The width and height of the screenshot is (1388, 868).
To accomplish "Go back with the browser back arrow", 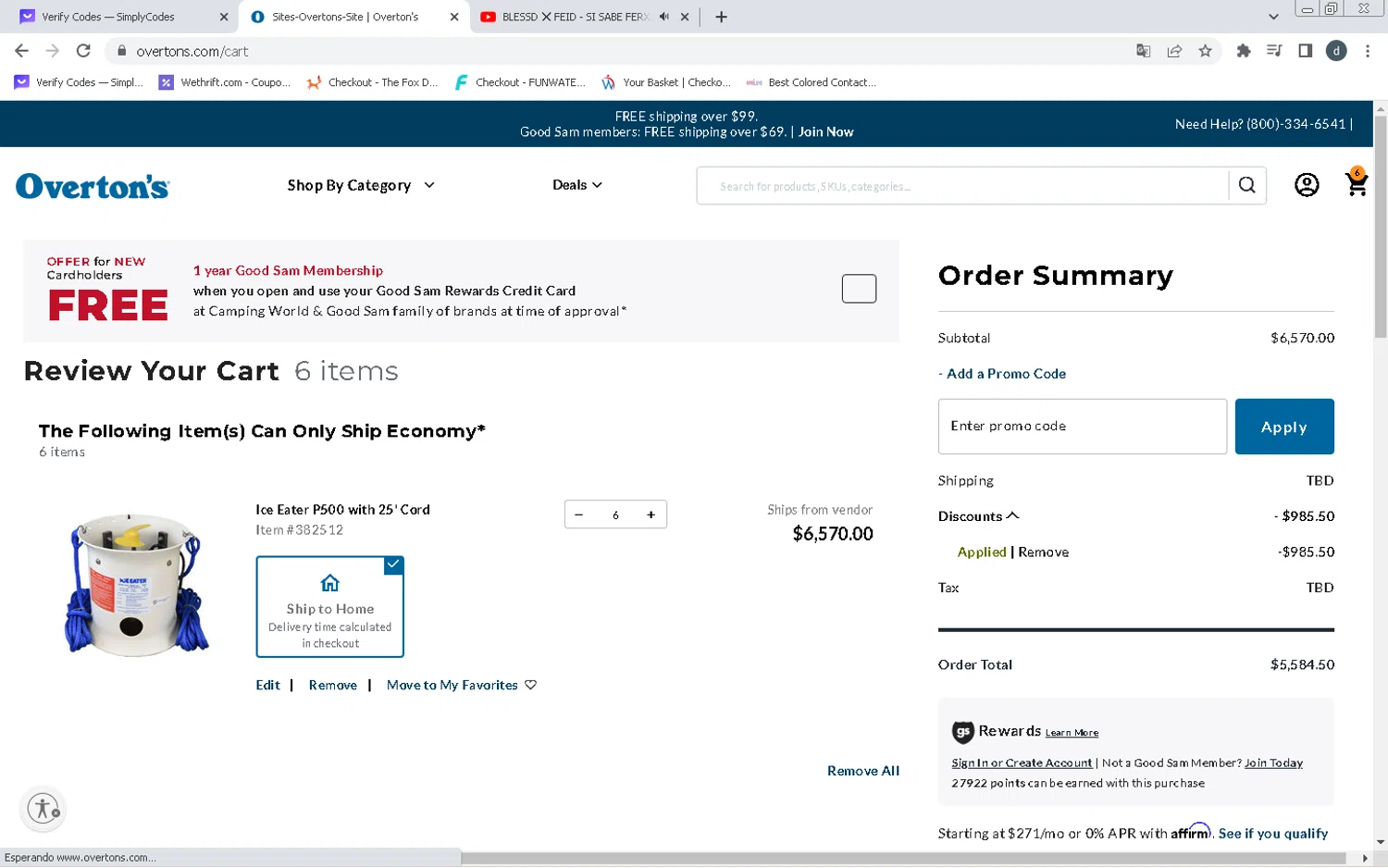I will click(22, 51).
